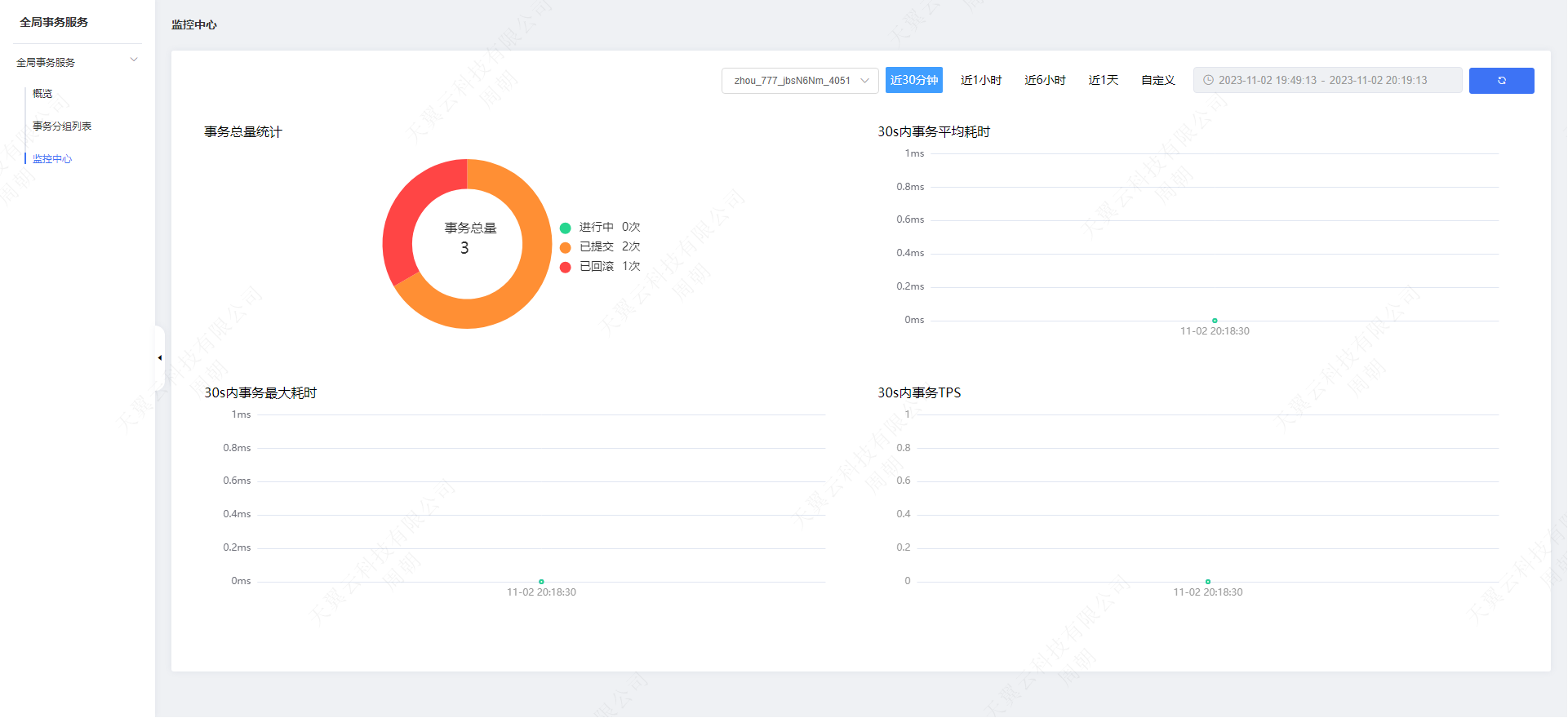Click the blue refresh icon button
The width and height of the screenshot is (1568, 718).
pos(1501,81)
